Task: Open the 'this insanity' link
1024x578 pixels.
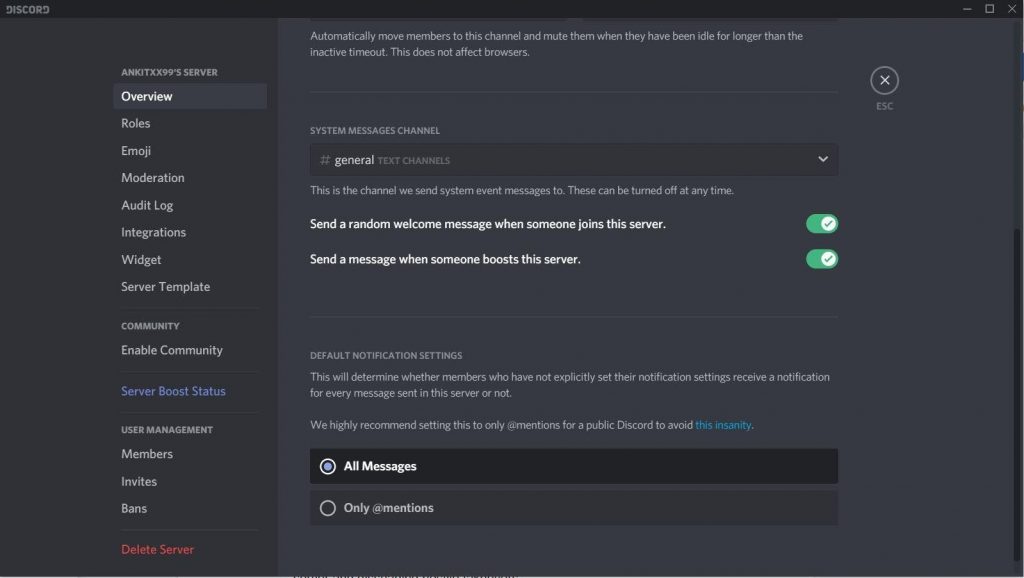Action: point(723,425)
